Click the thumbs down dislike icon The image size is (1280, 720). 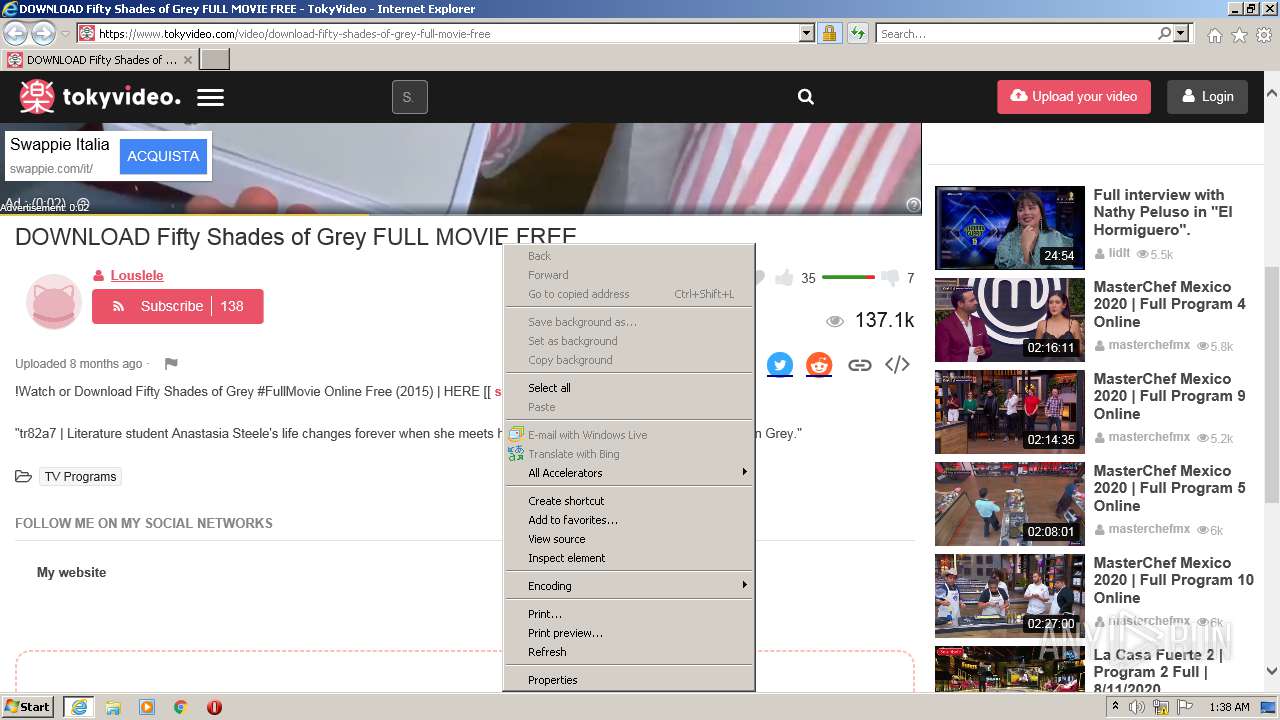click(889, 278)
